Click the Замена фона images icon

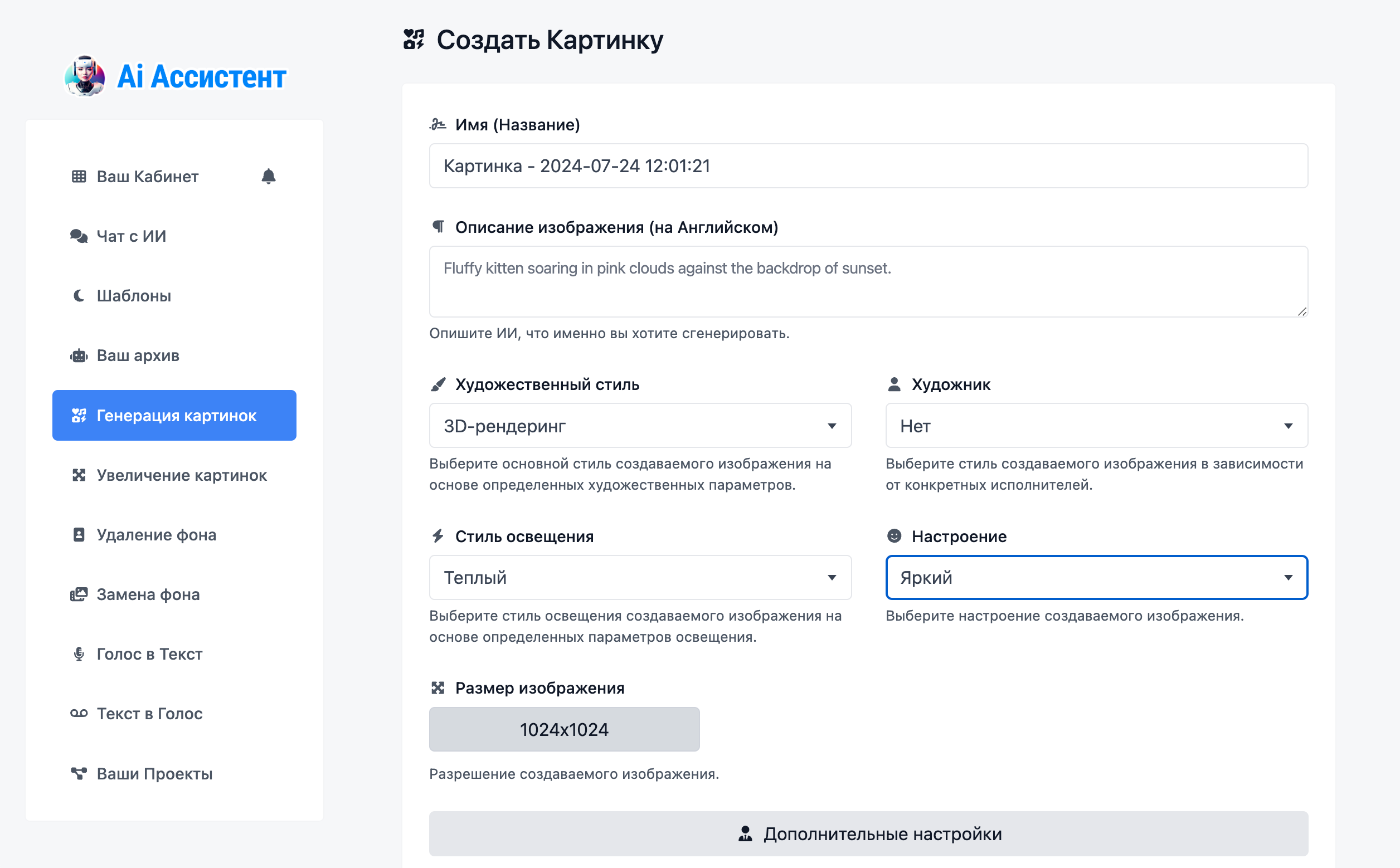[x=79, y=594]
